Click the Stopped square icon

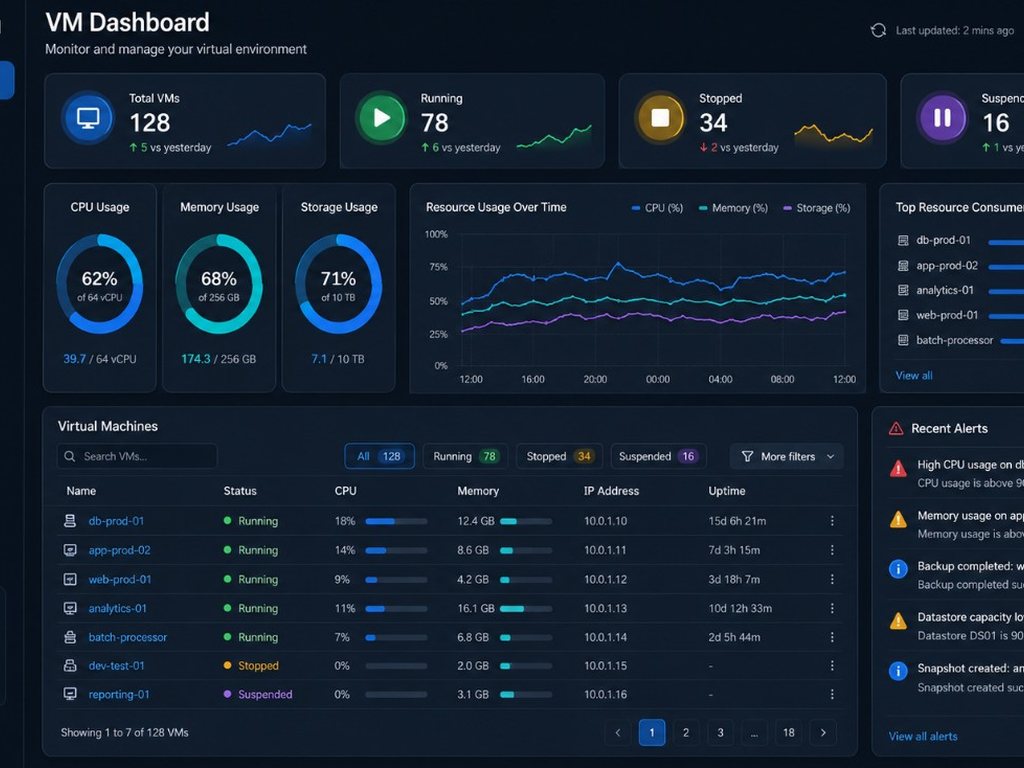pos(660,118)
